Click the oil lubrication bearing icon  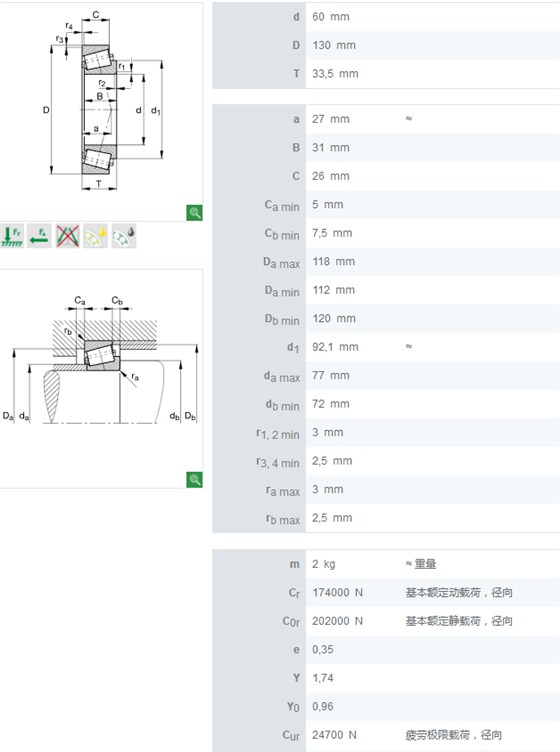click(x=124, y=236)
